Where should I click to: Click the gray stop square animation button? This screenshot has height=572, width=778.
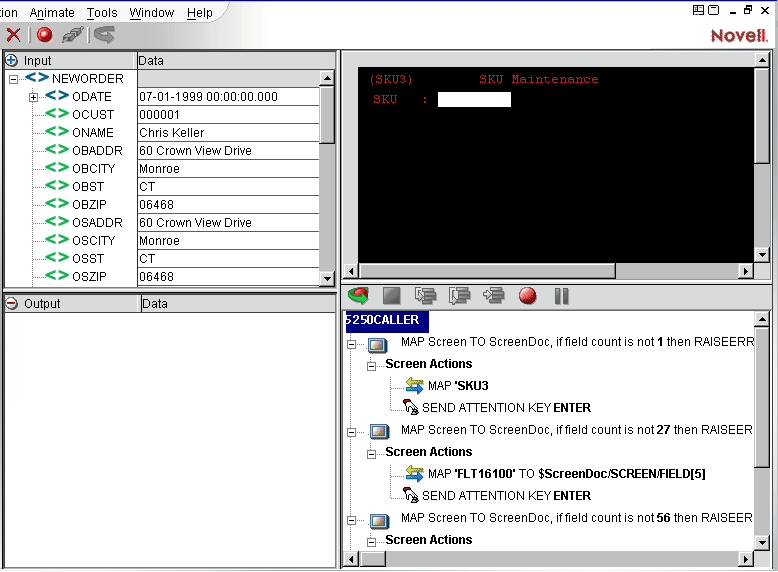pyautogui.click(x=391, y=296)
